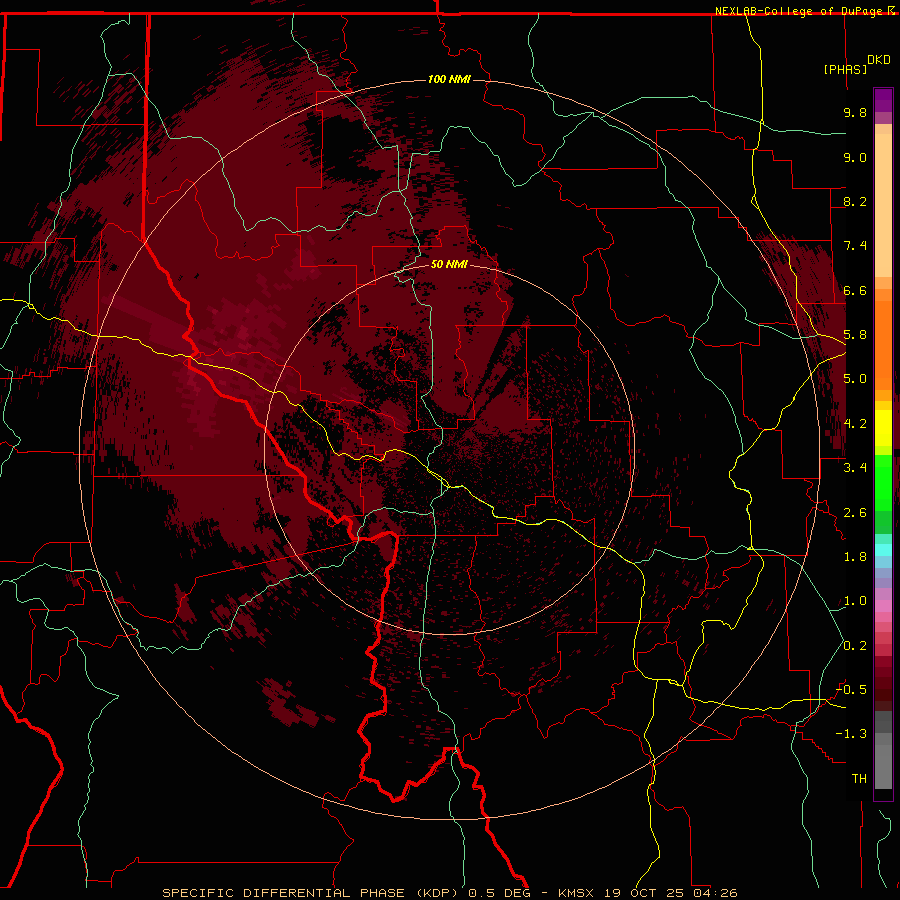Select the 3.4 scale value
The width and height of the screenshot is (900, 900).
tap(855, 468)
